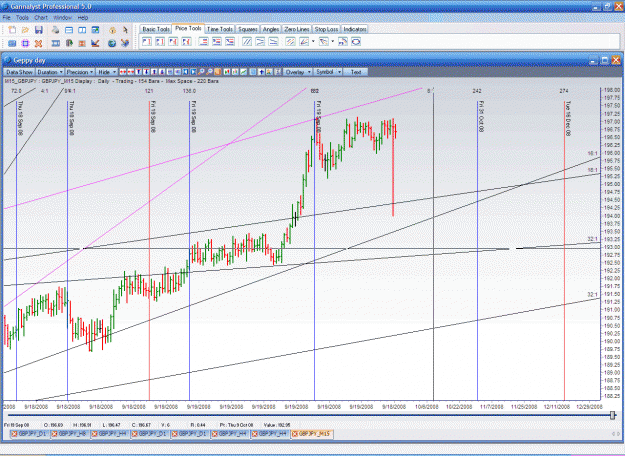
Task: Select the parallel lines price tool
Action: point(247,41)
